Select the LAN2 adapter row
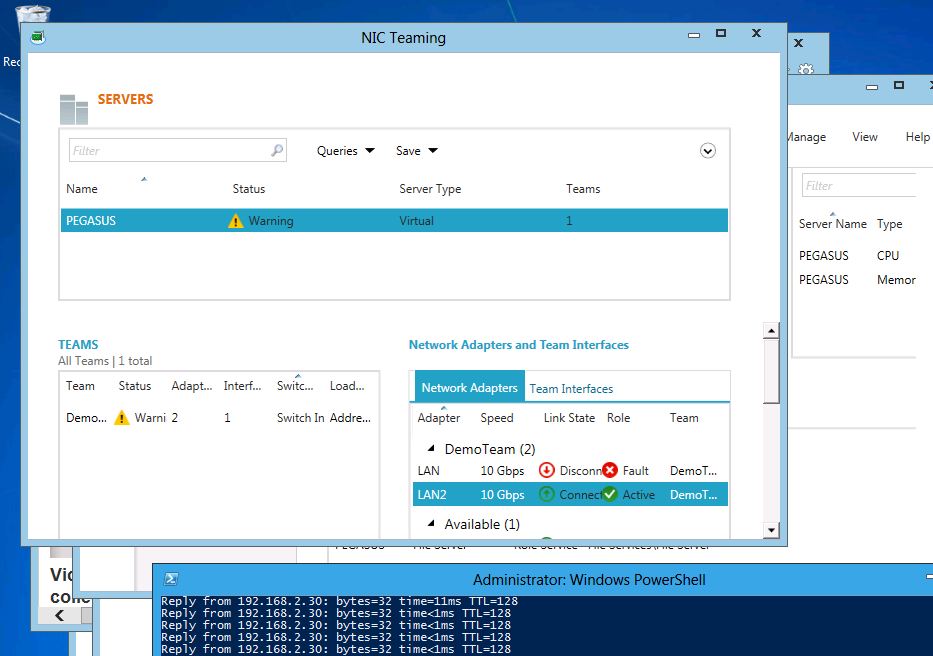933x656 pixels. [x=570, y=494]
